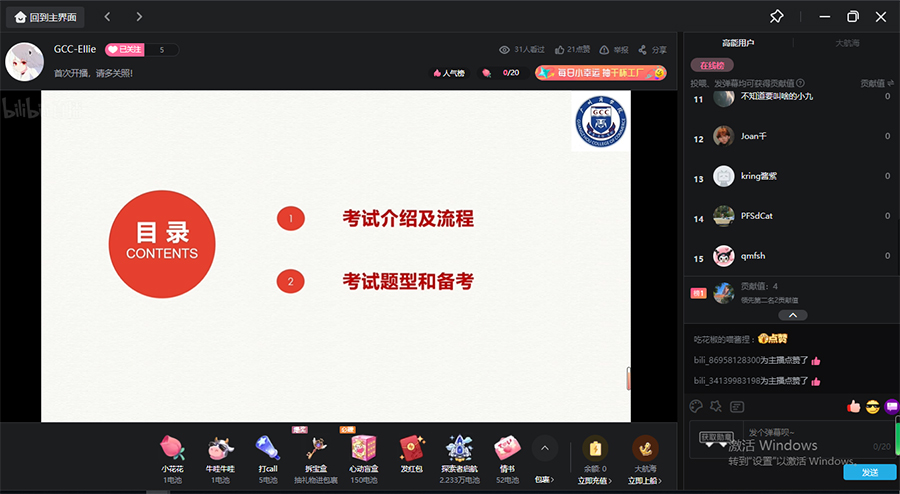Switch to the 大航海 tab
The height and width of the screenshot is (494, 900).
(846, 43)
